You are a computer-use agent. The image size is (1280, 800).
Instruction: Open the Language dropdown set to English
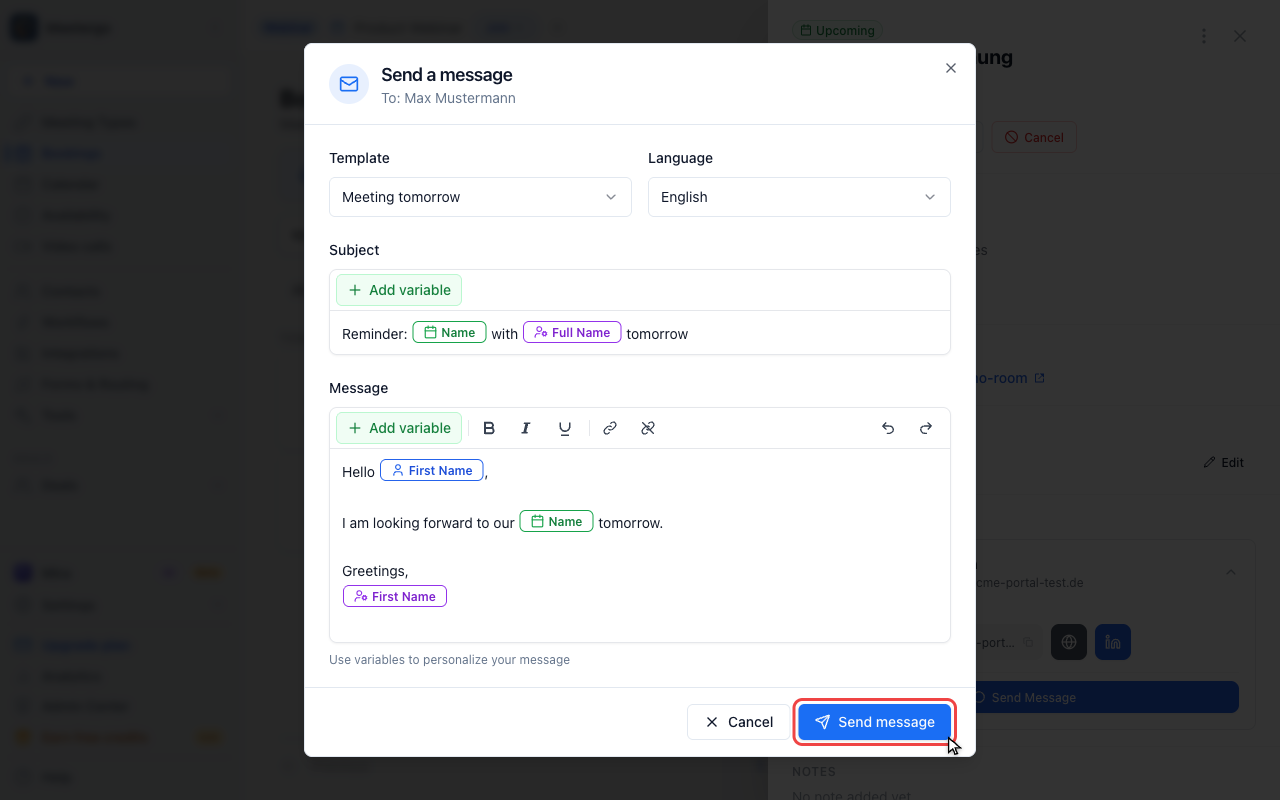(799, 197)
